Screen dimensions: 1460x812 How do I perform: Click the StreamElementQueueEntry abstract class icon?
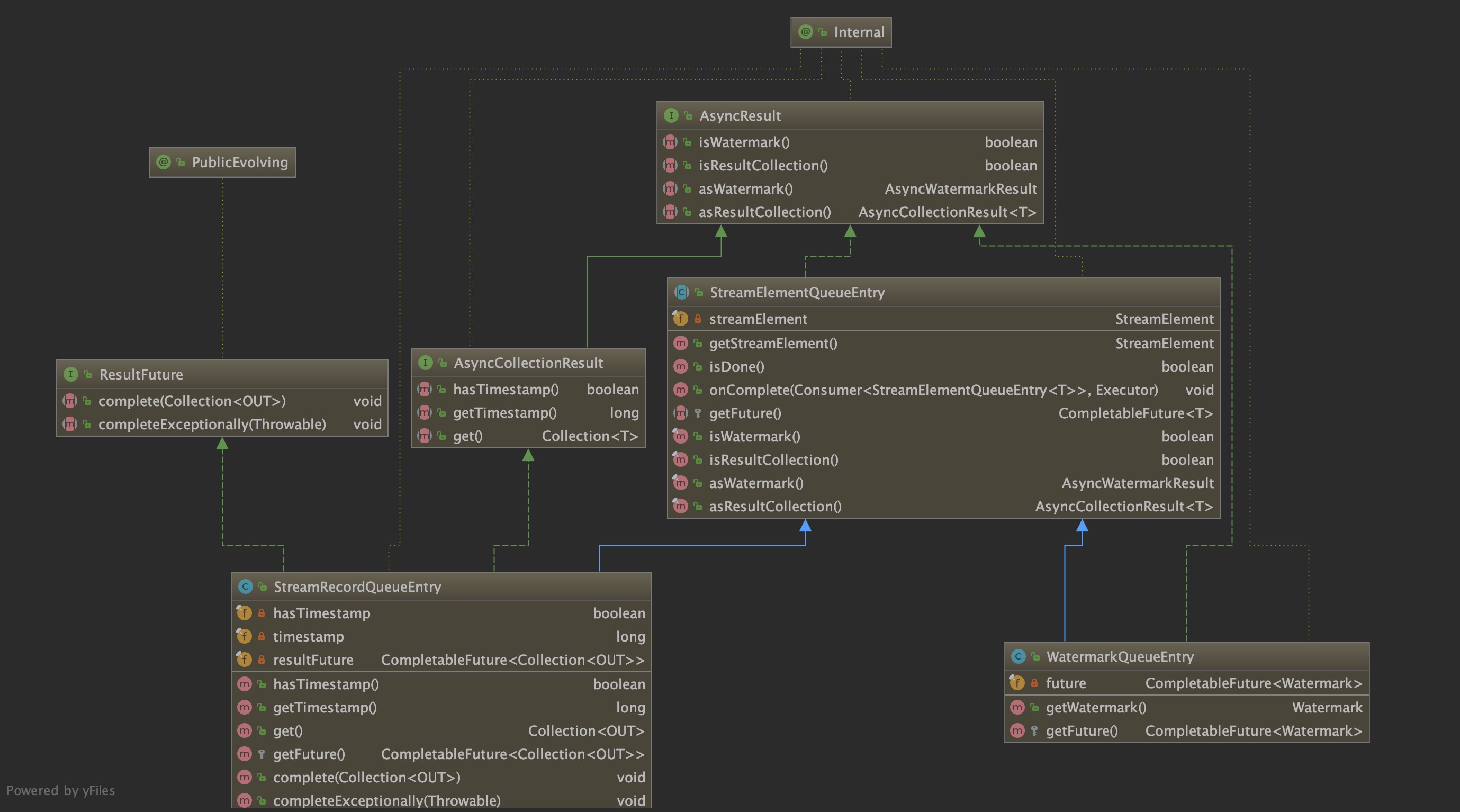681,292
